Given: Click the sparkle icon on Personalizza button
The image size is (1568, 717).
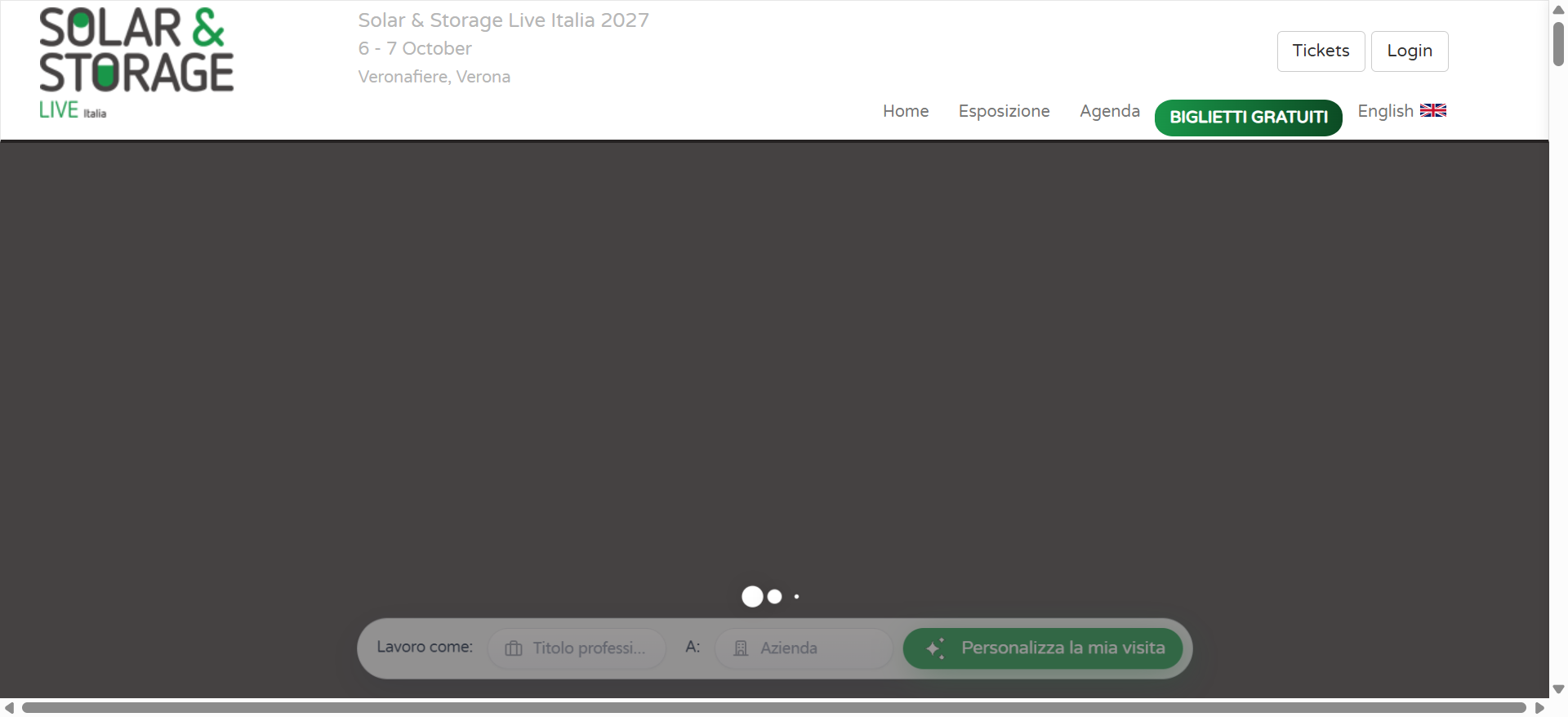Looking at the screenshot, I should click(936, 648).
